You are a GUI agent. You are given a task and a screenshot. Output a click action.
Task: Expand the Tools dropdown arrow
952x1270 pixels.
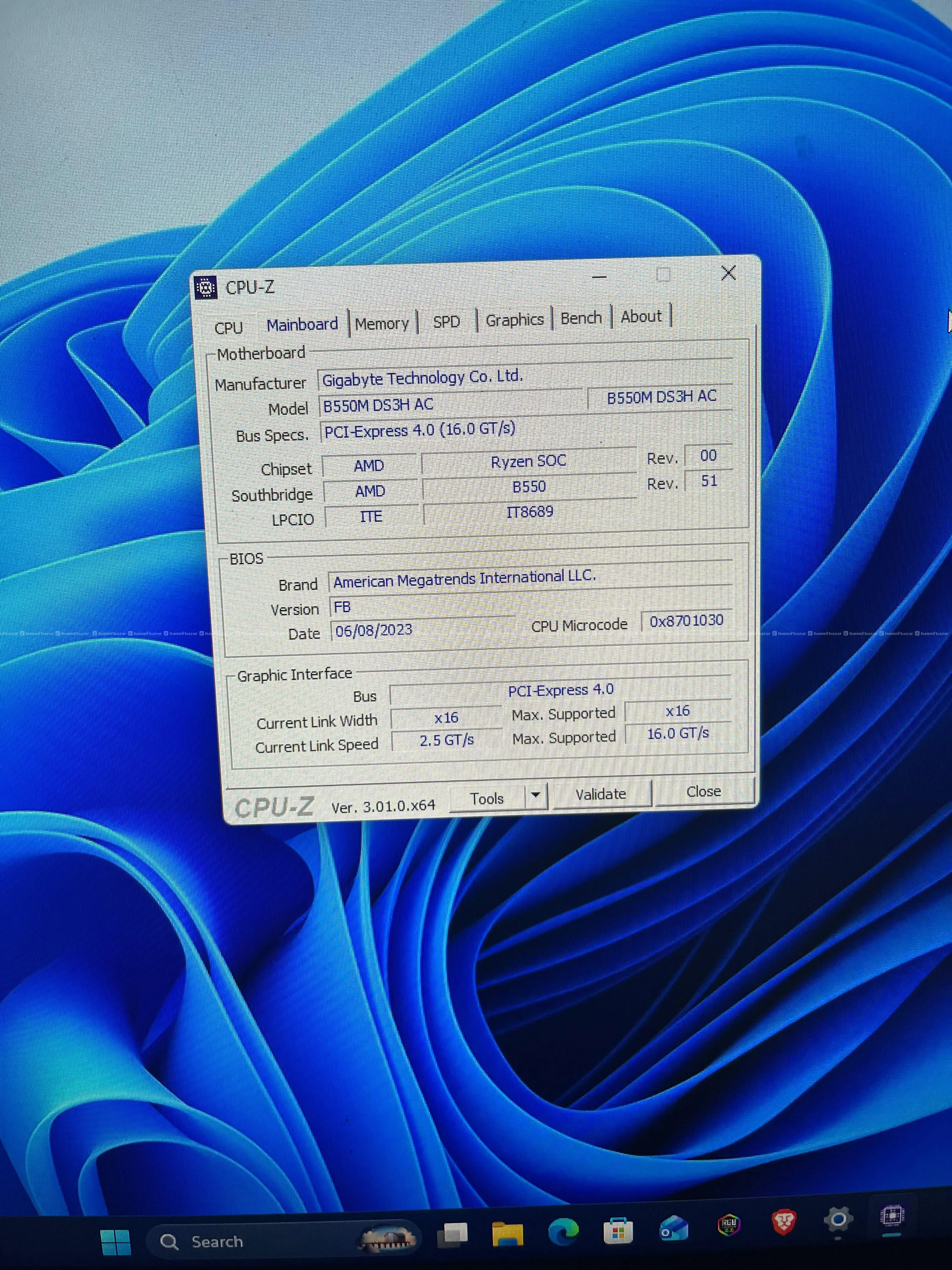pos(536,796)
